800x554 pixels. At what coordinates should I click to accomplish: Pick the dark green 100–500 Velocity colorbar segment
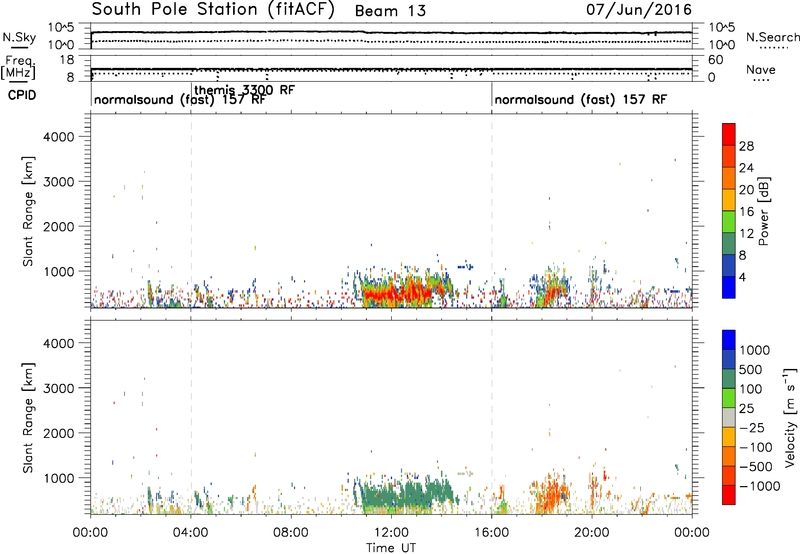(x=729, y=379)
